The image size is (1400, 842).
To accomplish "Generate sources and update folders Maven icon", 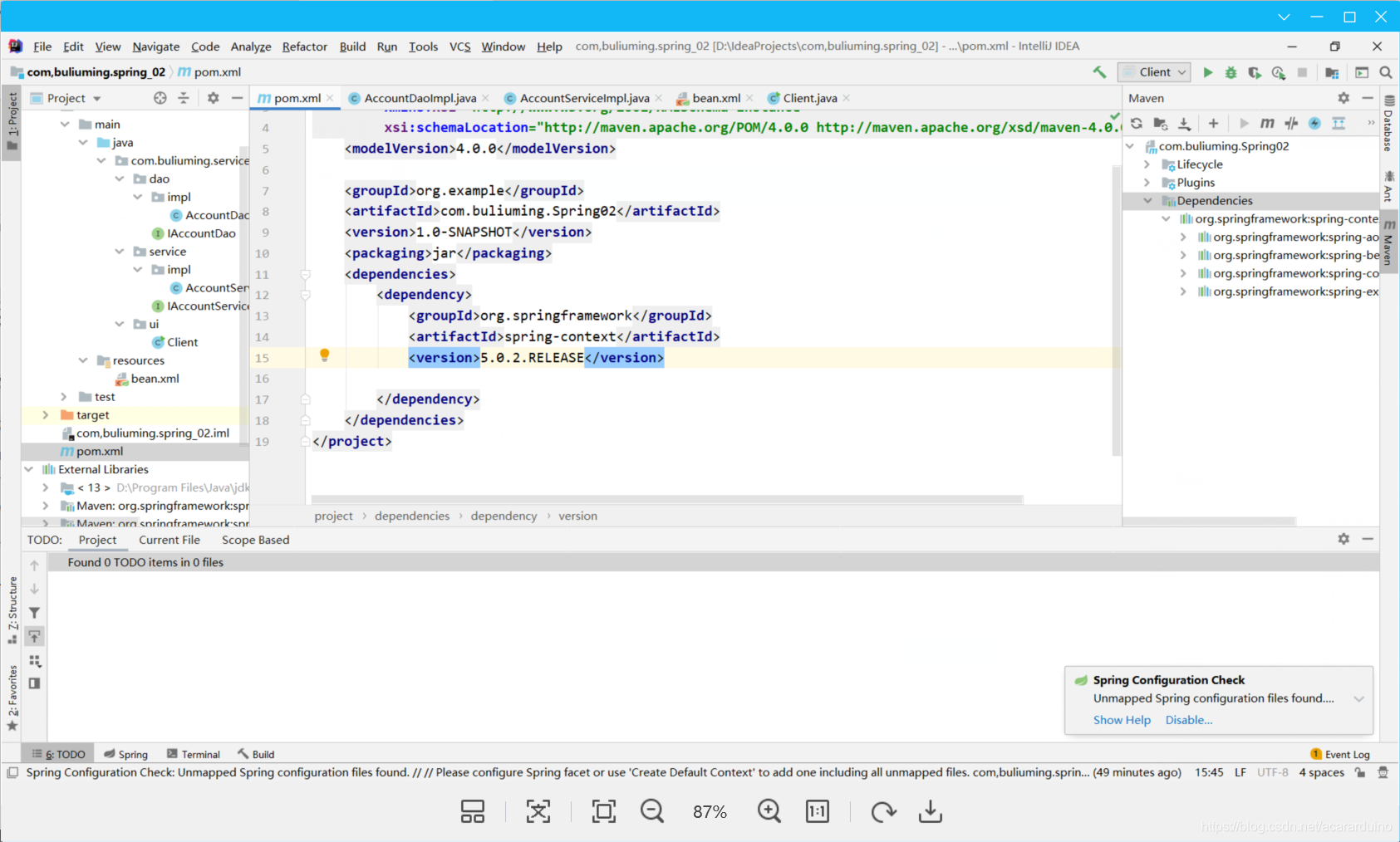I will tap(1161, 124).
